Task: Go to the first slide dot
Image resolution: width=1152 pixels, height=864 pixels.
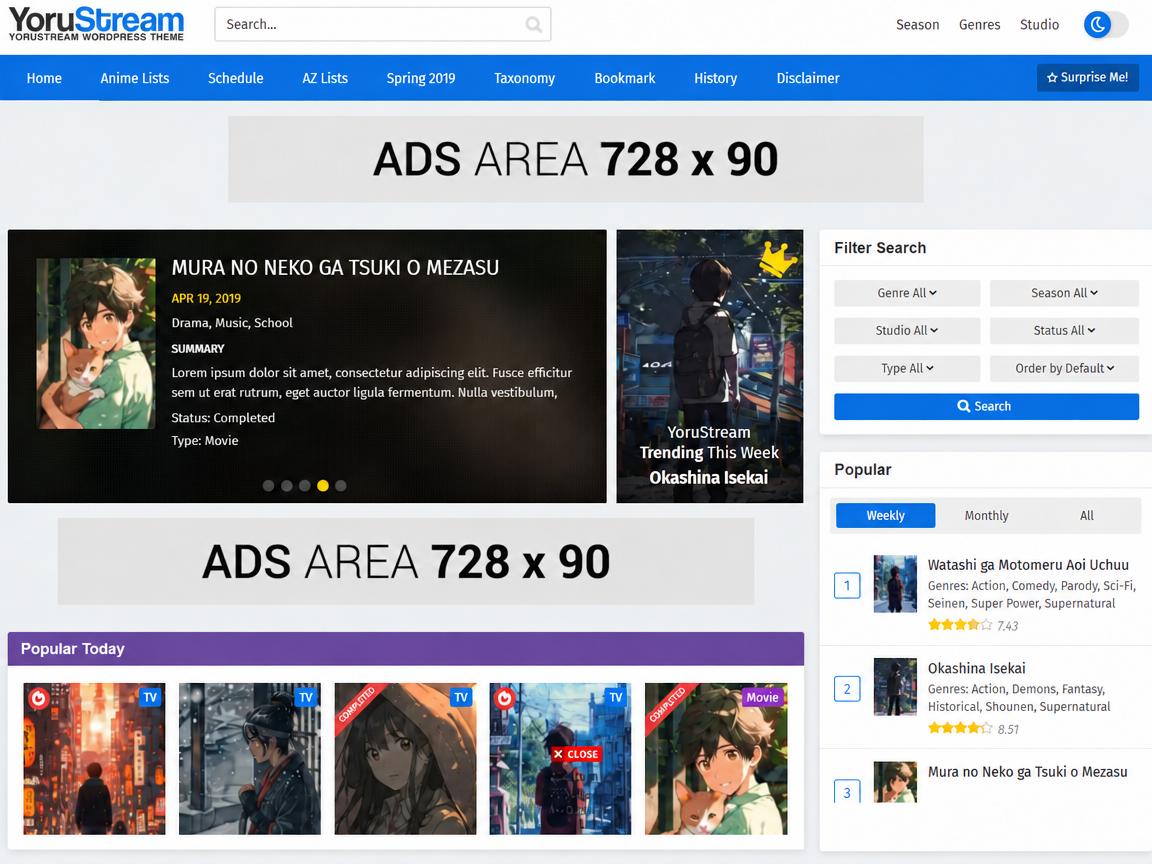Action: coord(268,486)
